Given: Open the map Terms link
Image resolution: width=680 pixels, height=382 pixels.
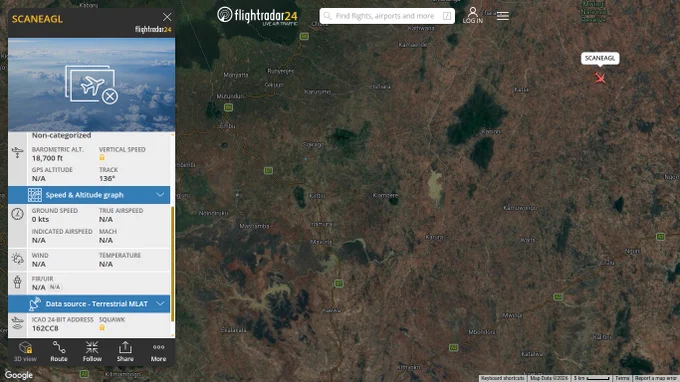Looking at the screenshot, I should (622, 379).
